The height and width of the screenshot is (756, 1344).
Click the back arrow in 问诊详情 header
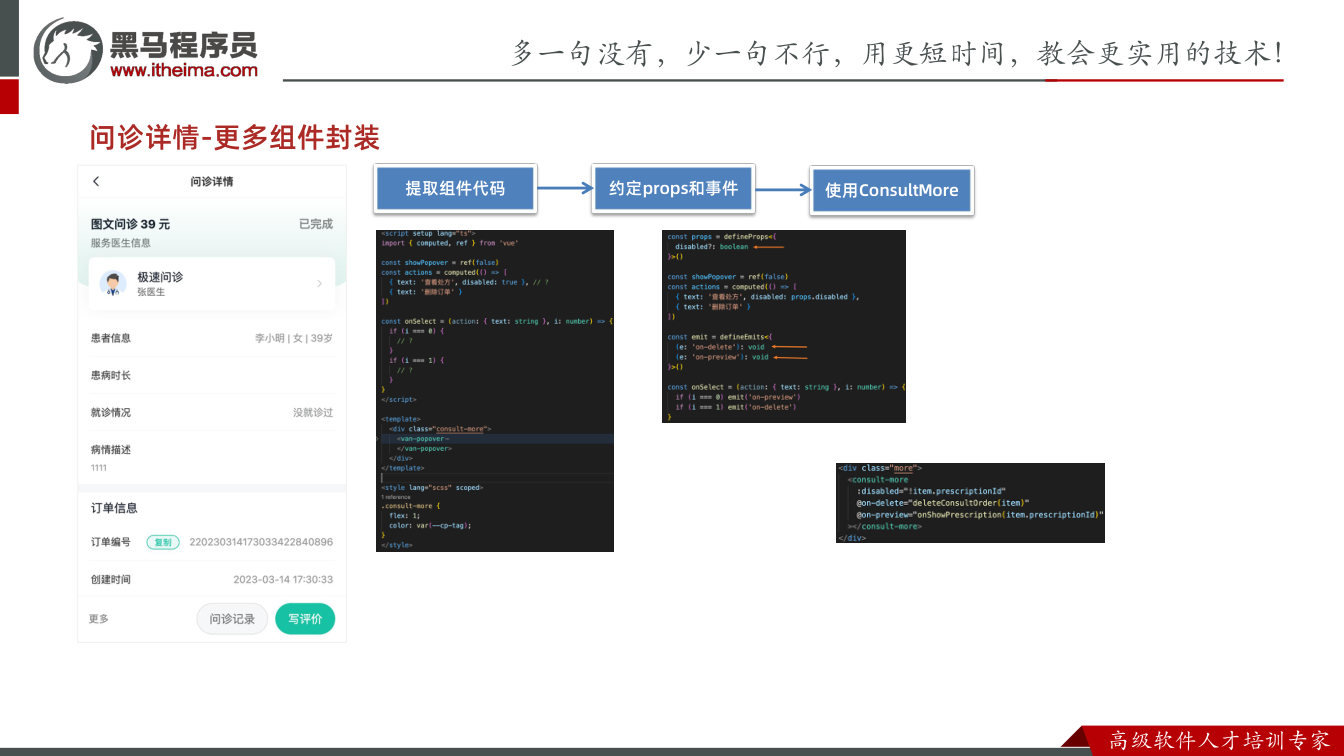(x=96, y=181)
